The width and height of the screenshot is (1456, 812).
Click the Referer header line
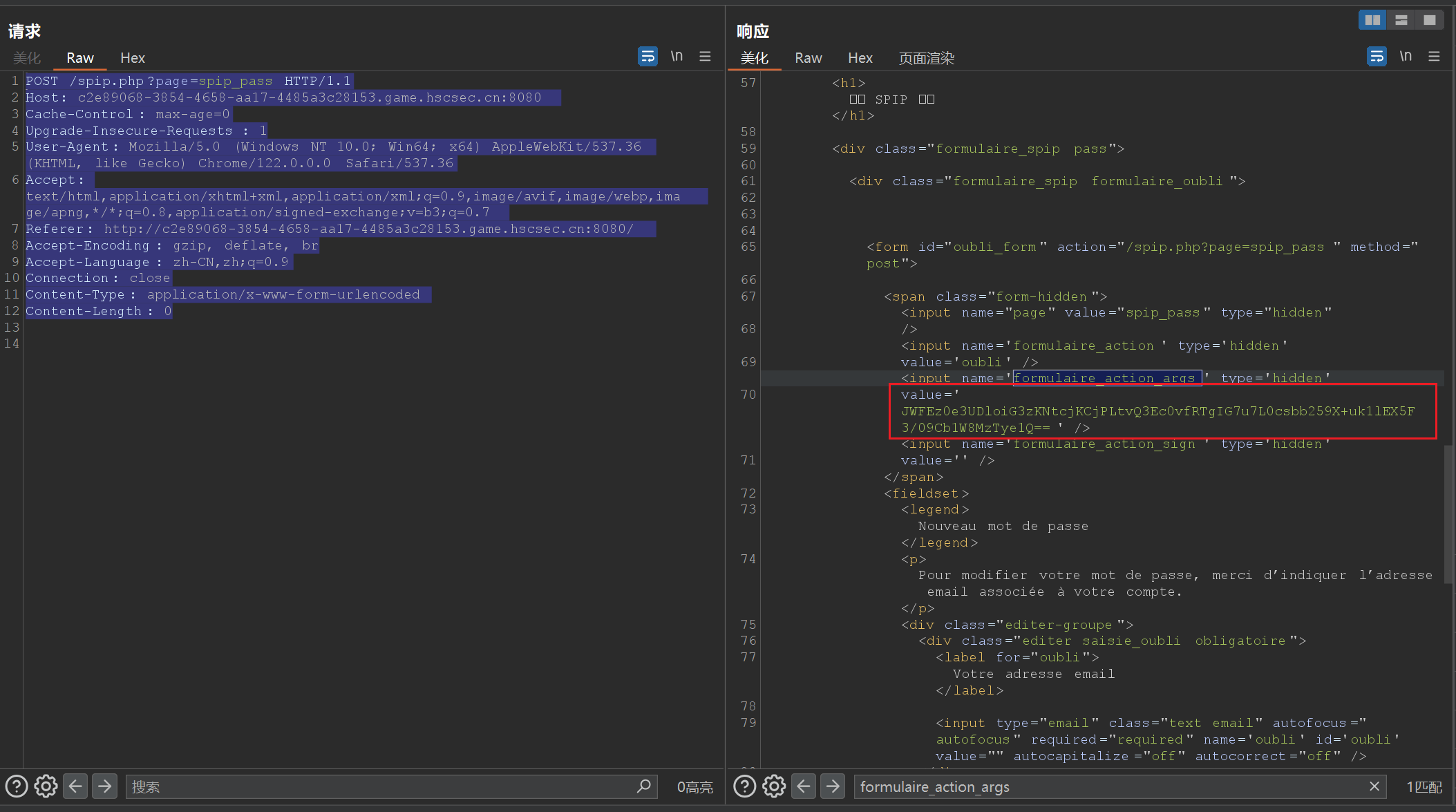tap(330, 229)
